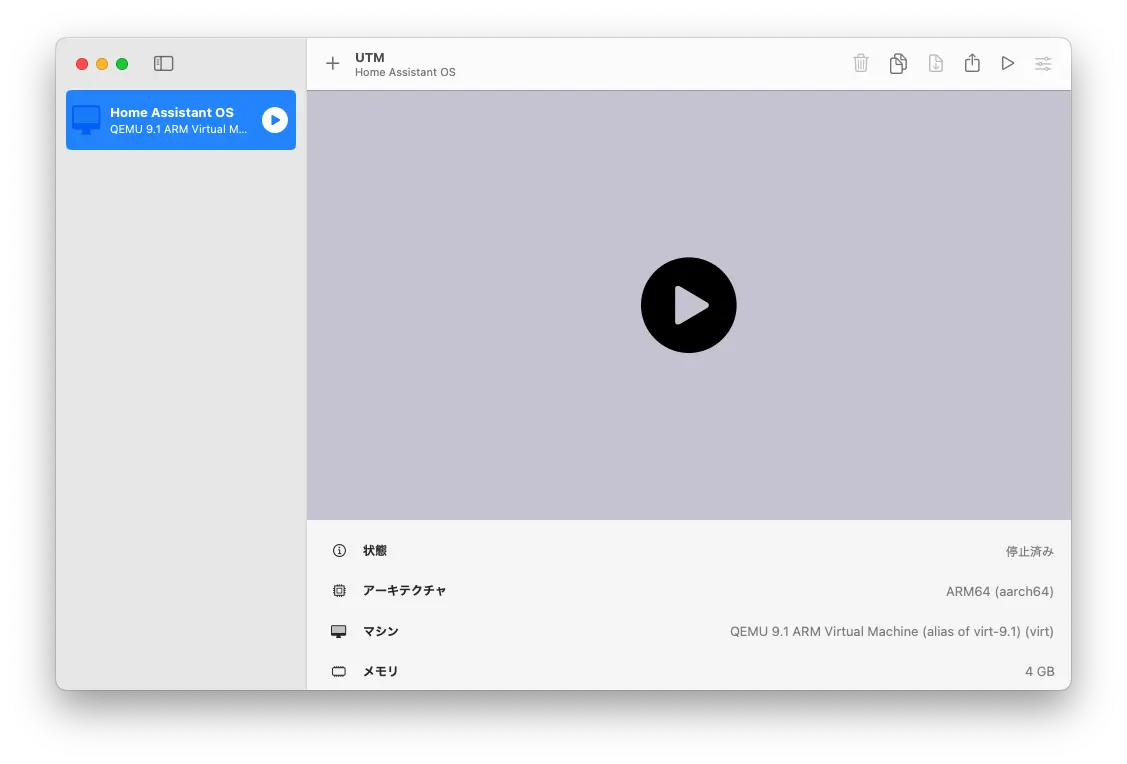Click the メモリ label
The height and width of the screenshot is (764, 1127).
380,671
